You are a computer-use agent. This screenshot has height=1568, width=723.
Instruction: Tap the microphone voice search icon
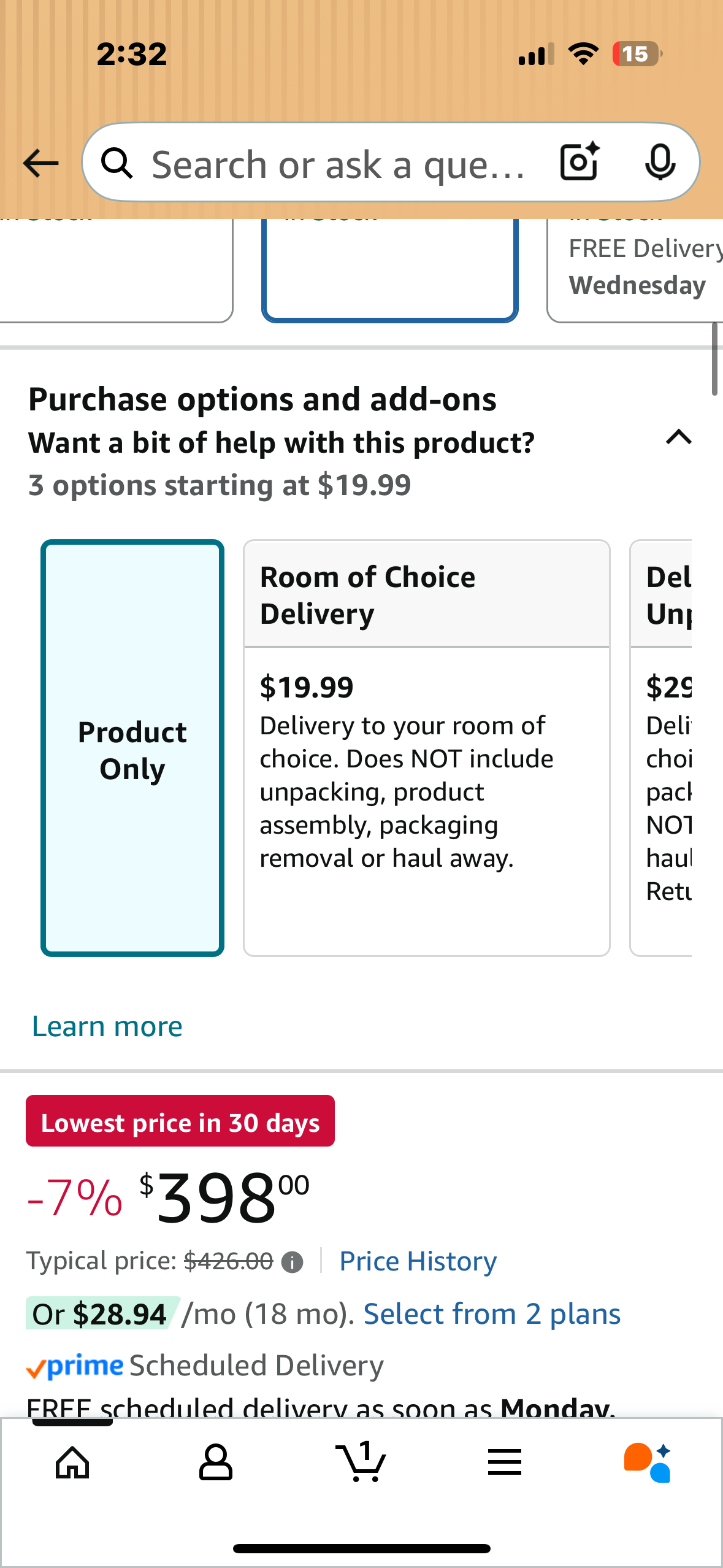[x=660, y=163]
